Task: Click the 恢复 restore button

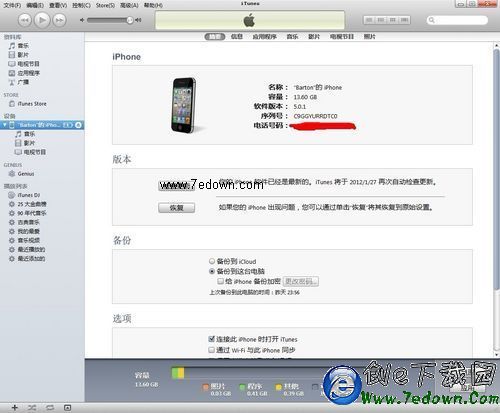Action: click(176, 208)
